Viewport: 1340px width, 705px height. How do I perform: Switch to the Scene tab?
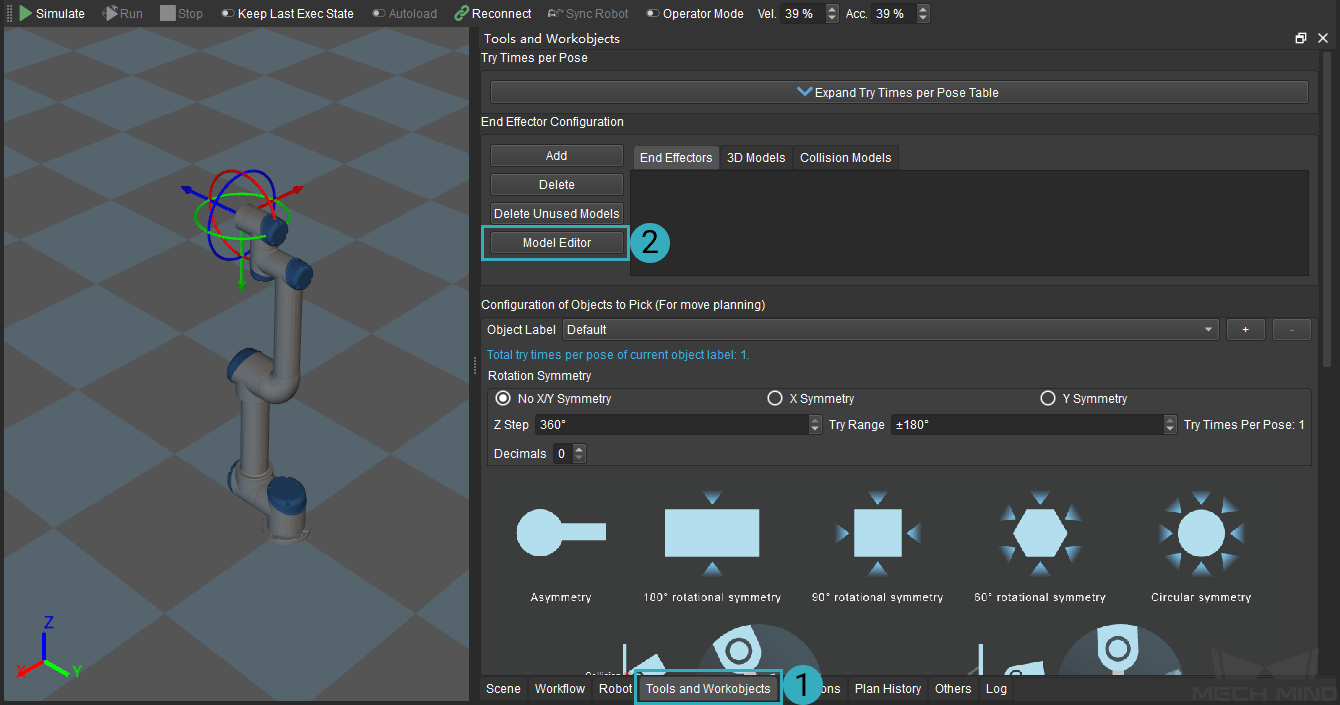[503, 689]
